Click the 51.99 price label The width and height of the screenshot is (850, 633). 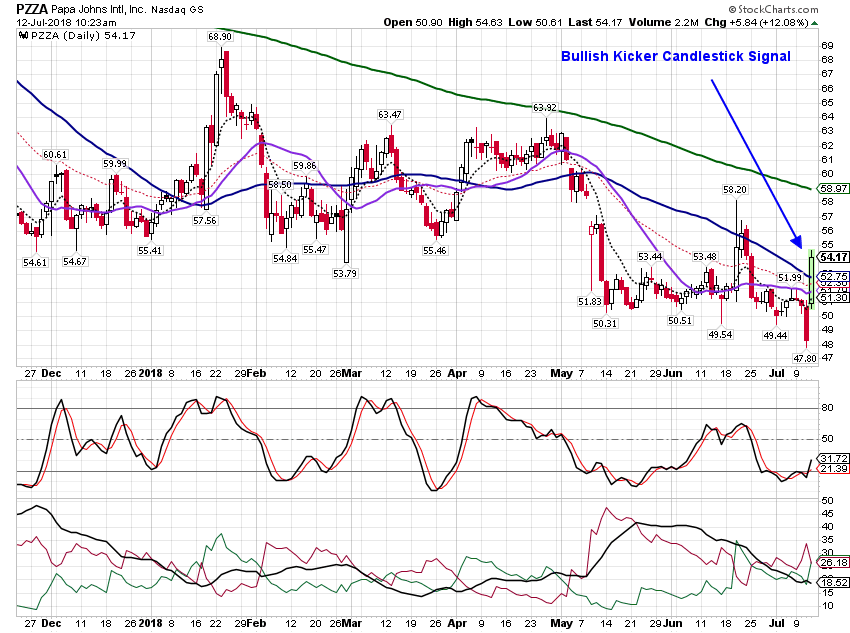pyautogui.click(x=789, y=277)
